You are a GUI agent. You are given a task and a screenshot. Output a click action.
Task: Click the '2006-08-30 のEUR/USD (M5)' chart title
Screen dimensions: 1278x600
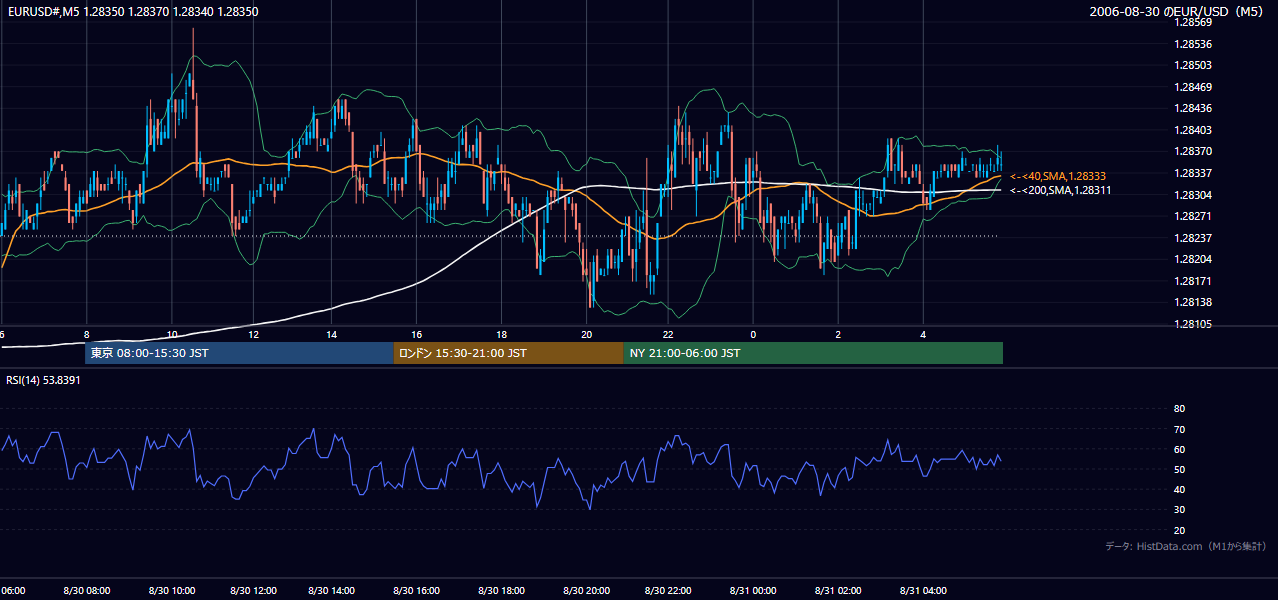click(x=1178, y=12)
